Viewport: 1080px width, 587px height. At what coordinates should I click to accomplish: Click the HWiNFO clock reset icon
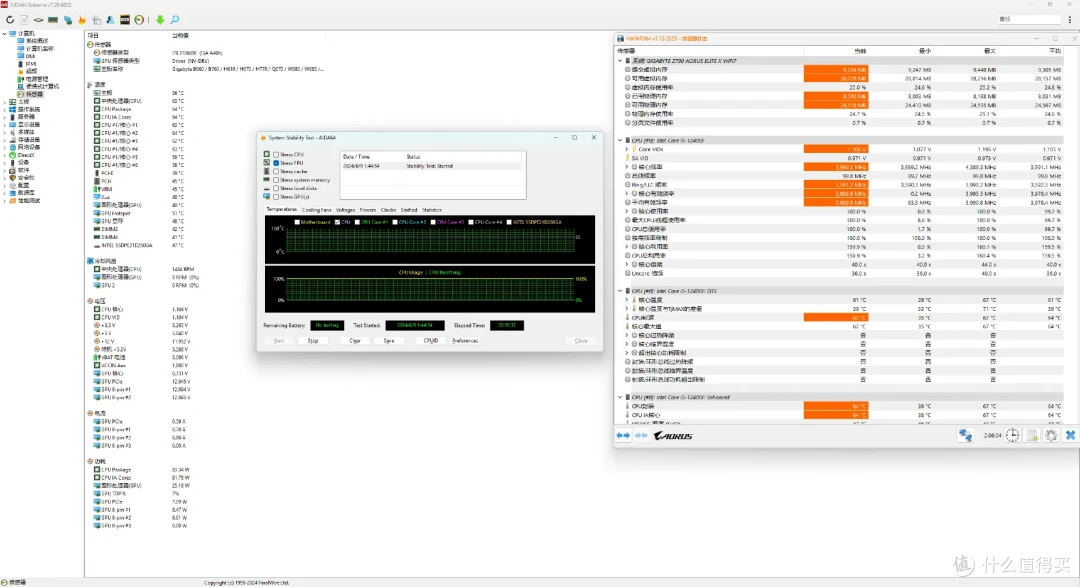pos(1013,435)
